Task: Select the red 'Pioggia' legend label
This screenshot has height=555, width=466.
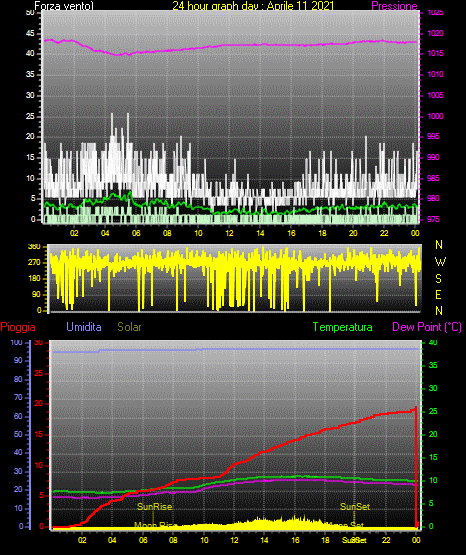Action: click(18, 327)
